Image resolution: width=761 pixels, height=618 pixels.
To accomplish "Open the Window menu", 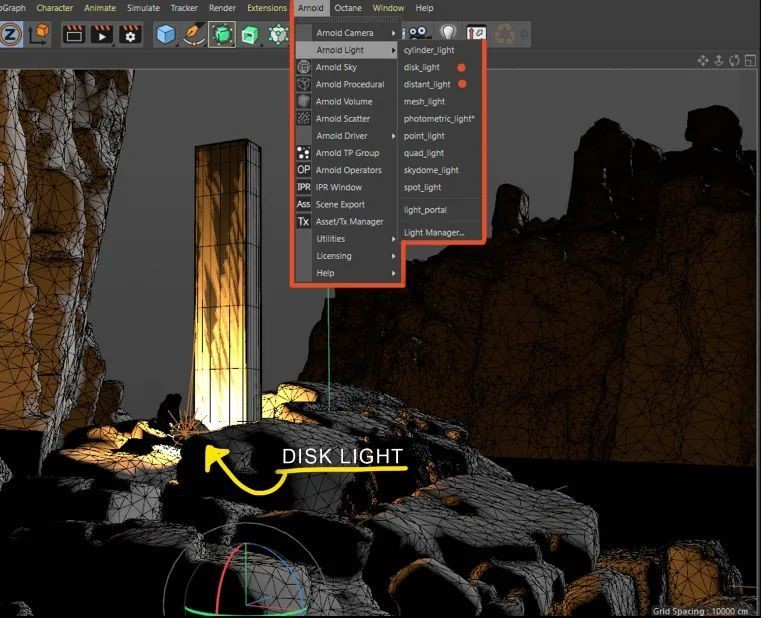I will [388, 8].
